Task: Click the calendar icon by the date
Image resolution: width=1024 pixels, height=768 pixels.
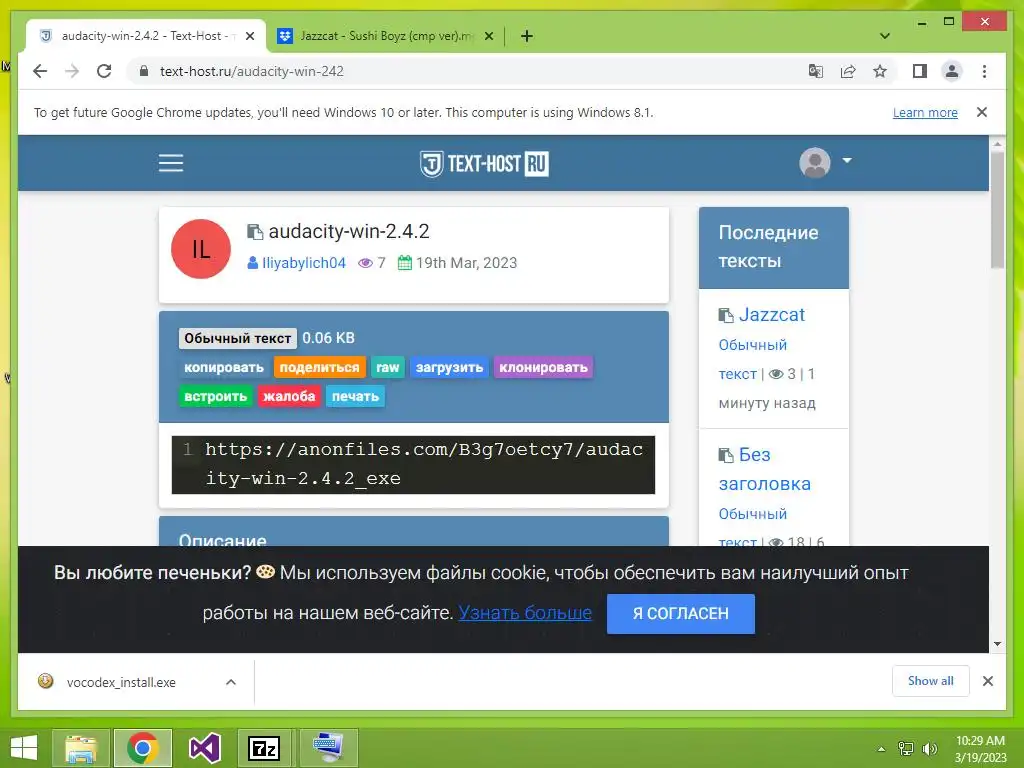Action: click(x=404, y=263)
